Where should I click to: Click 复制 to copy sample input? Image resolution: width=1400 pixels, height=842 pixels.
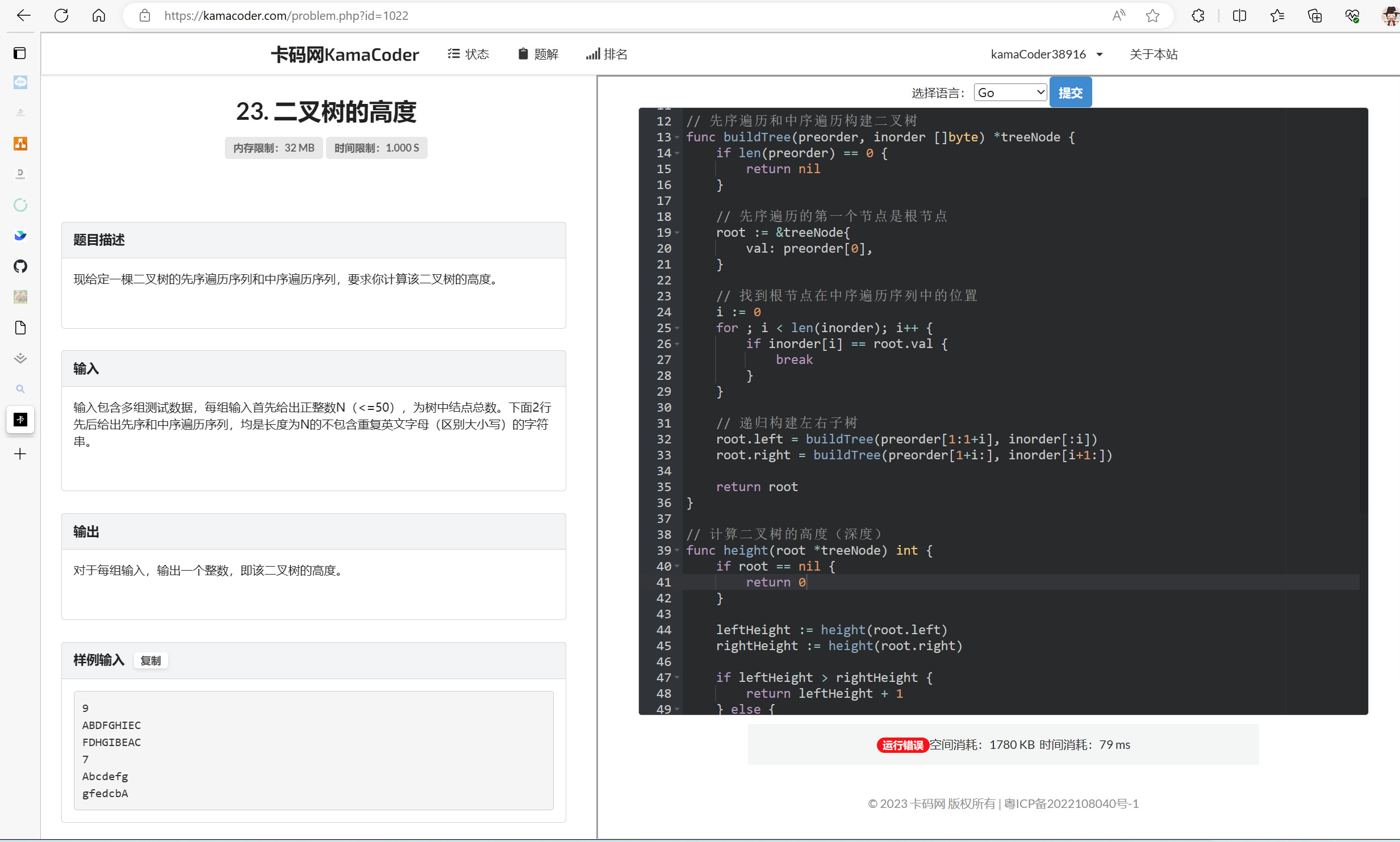pyautogui.click(x=150, y=660)
